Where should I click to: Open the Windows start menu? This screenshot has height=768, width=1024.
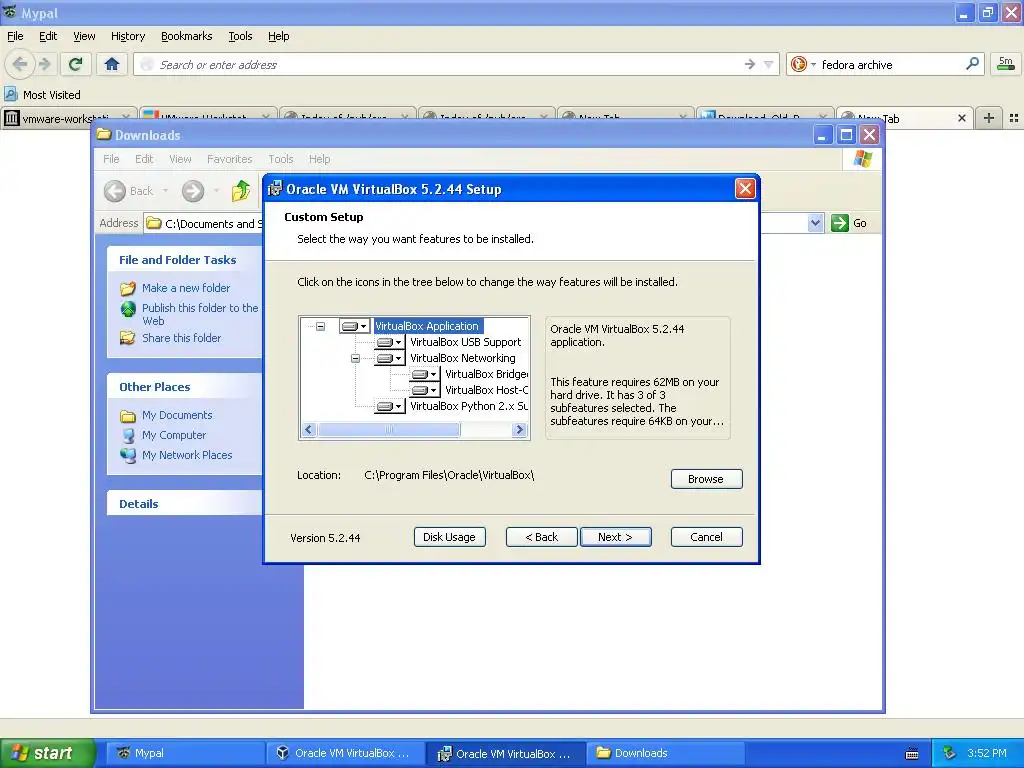(47, 753)
